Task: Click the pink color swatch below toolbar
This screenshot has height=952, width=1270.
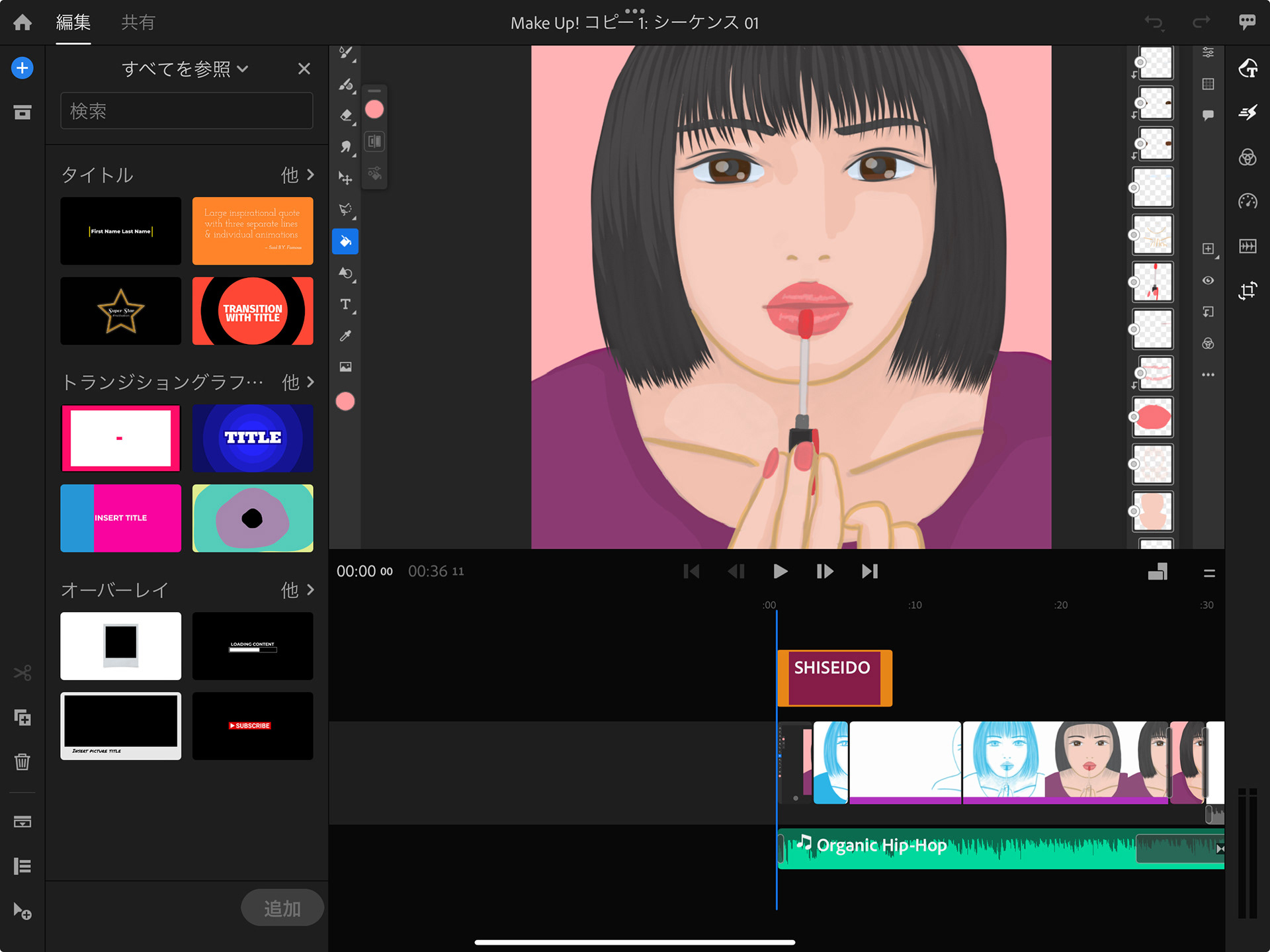Action: (x=345, y=402)
